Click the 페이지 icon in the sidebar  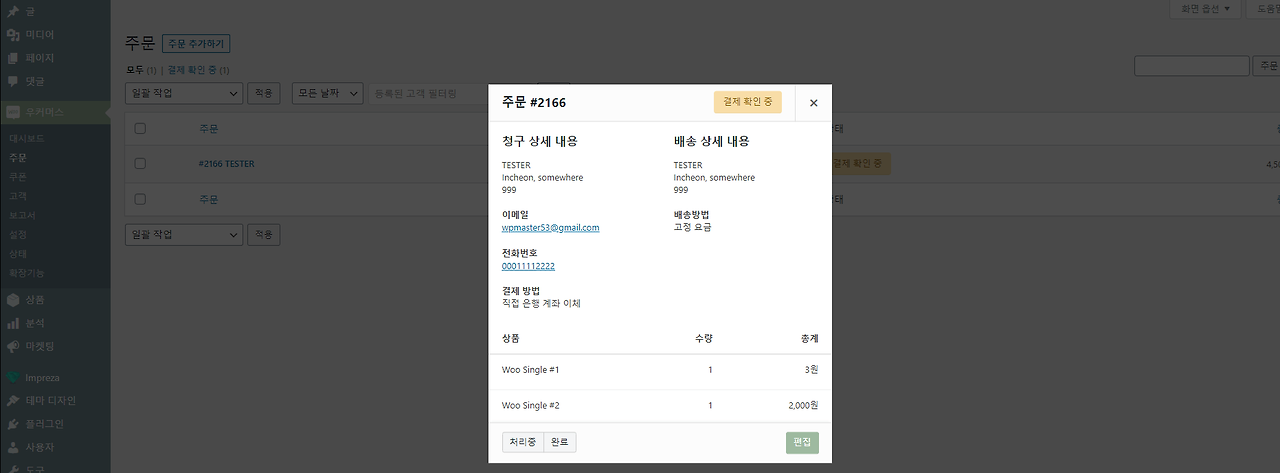coord(13,58)
